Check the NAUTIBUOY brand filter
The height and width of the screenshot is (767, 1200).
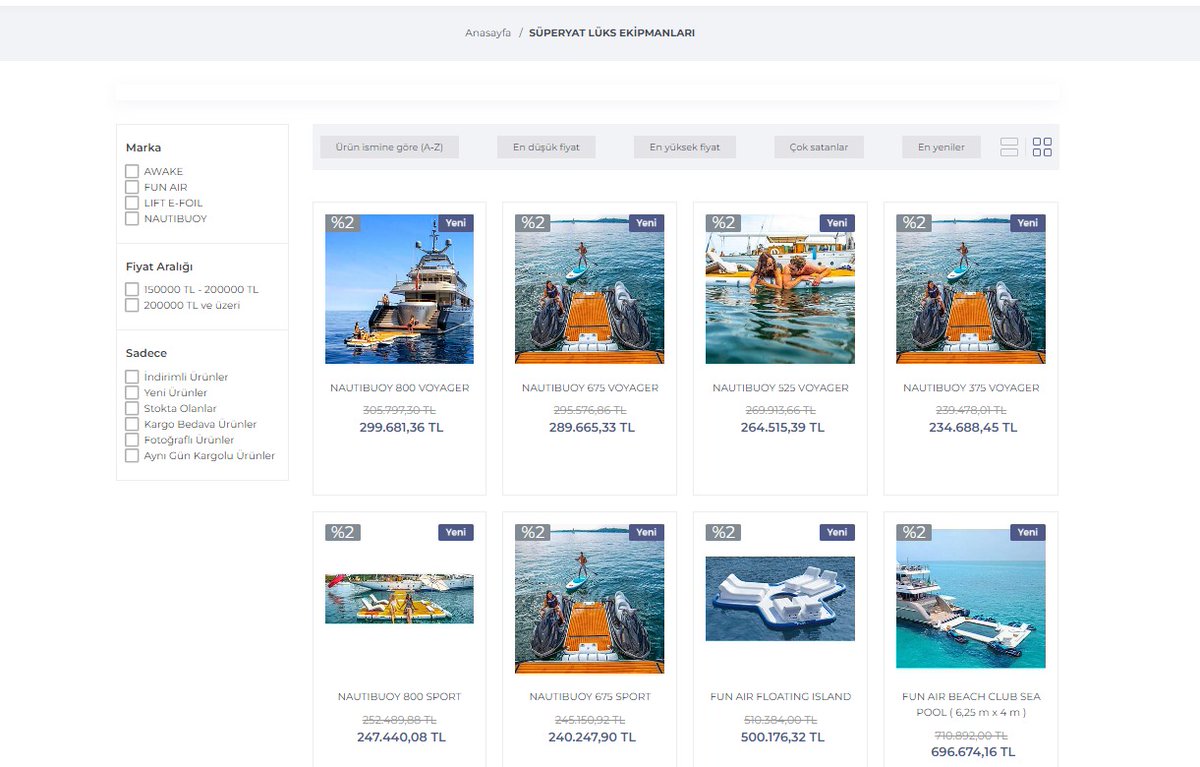click(x=132, y=218)
